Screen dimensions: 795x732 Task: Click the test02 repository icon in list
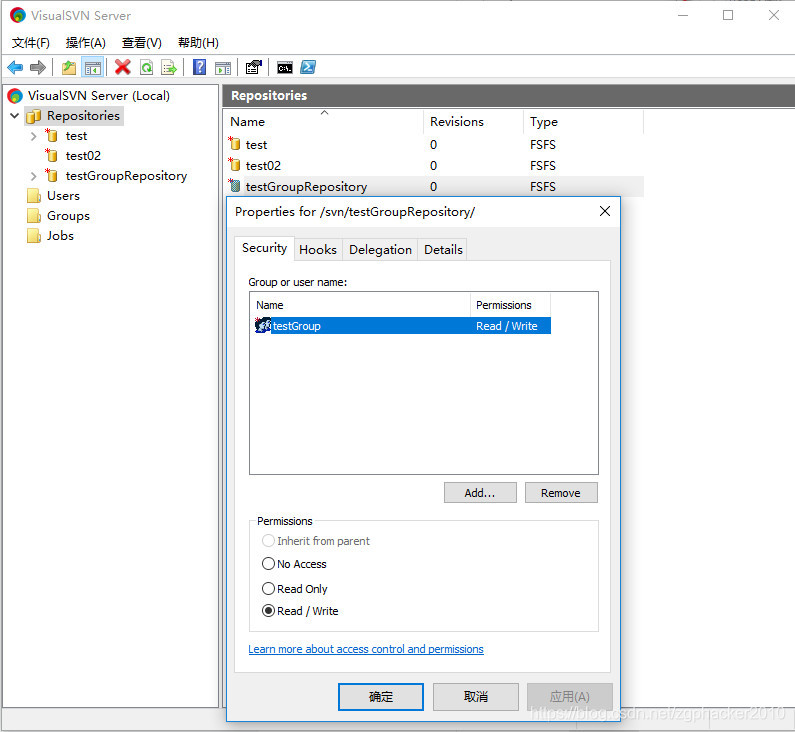[234, 165]
